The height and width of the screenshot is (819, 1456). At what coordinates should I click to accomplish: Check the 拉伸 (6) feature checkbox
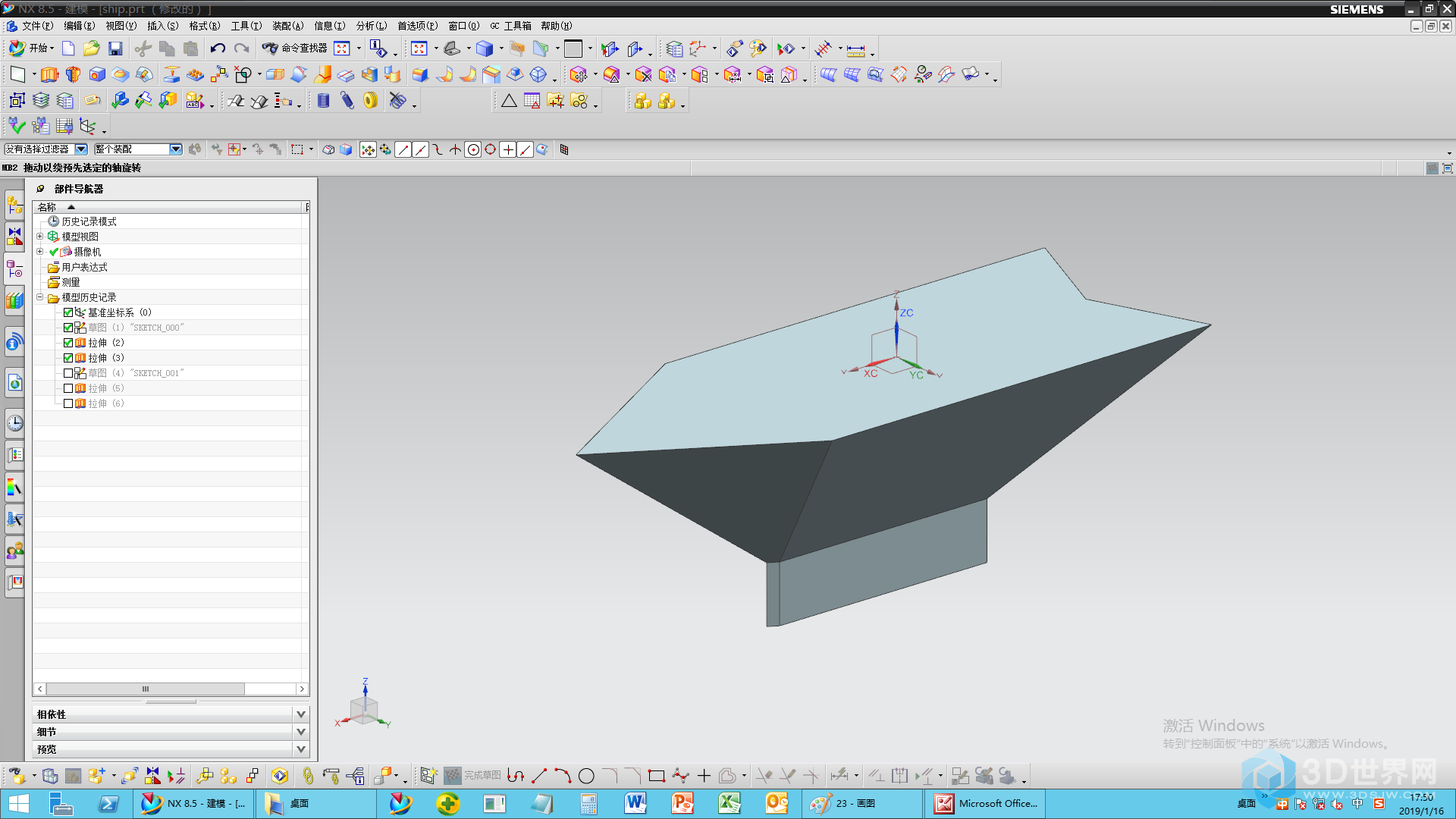point(68,403)
